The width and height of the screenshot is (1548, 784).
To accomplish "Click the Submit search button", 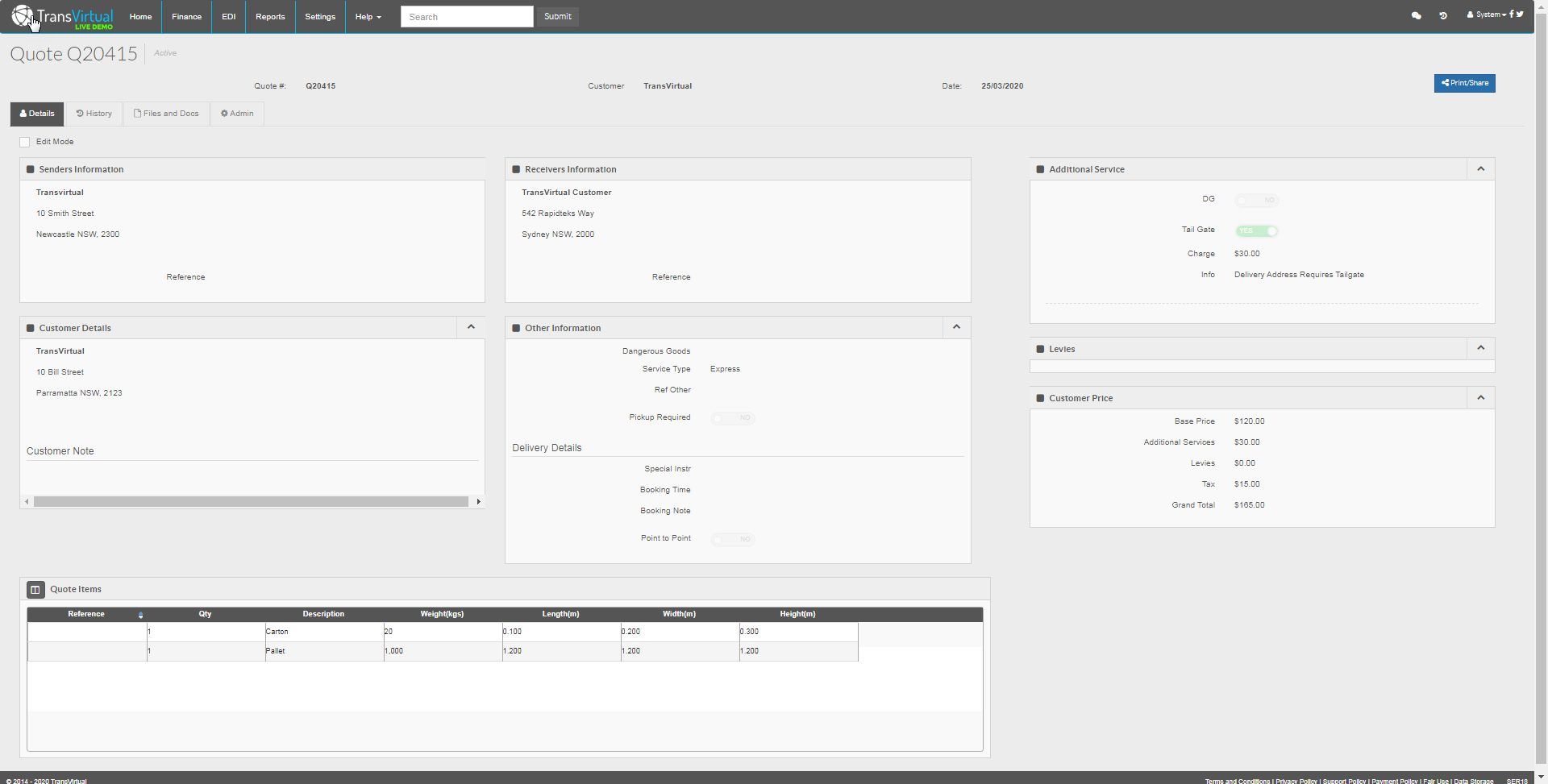I will coord(558,17).
